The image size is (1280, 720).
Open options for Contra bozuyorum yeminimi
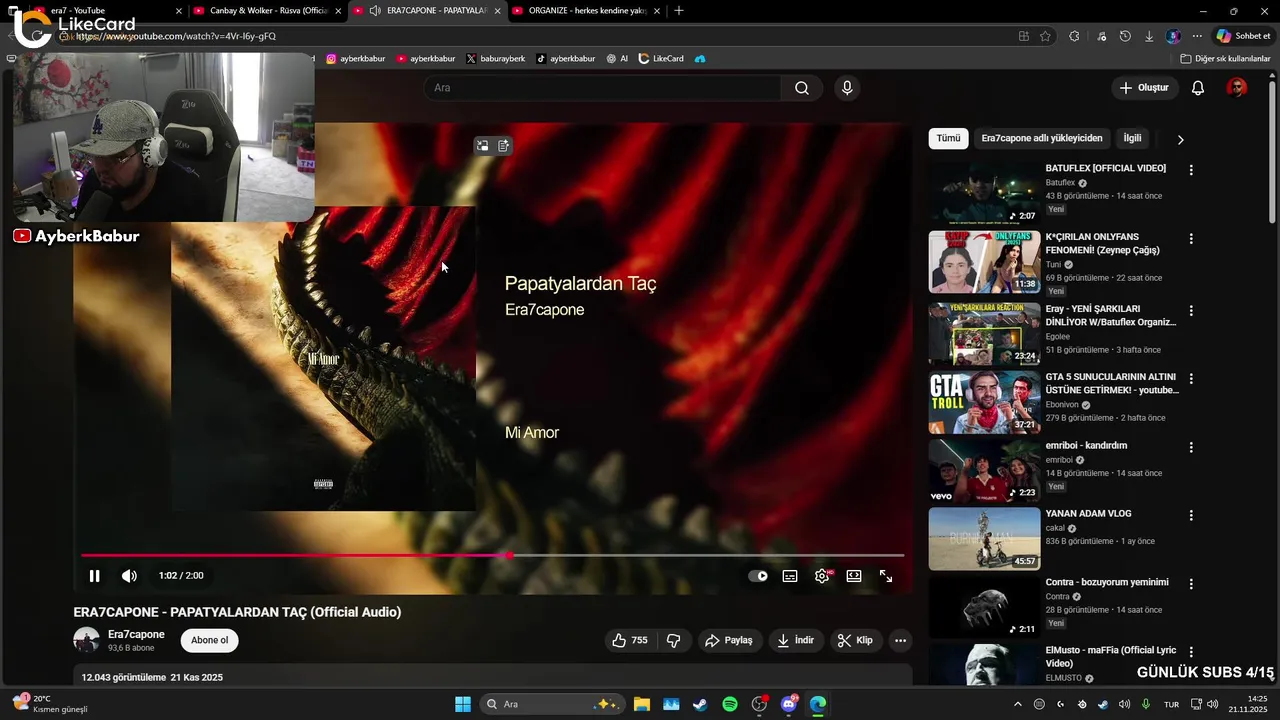click(1191, 584)
